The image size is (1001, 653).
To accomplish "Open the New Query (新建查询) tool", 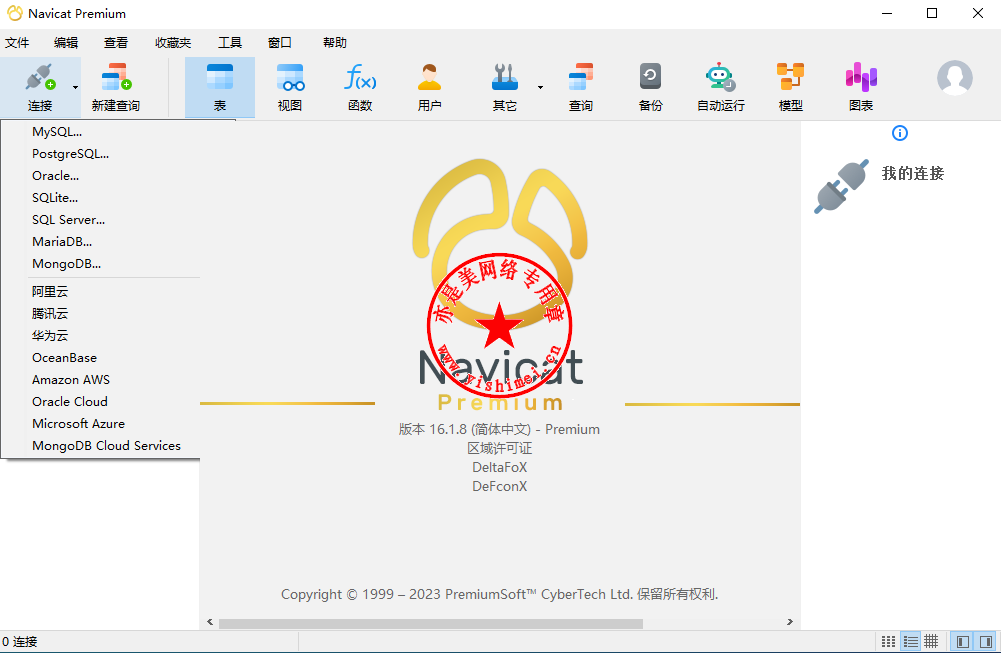I will [116, 78].
